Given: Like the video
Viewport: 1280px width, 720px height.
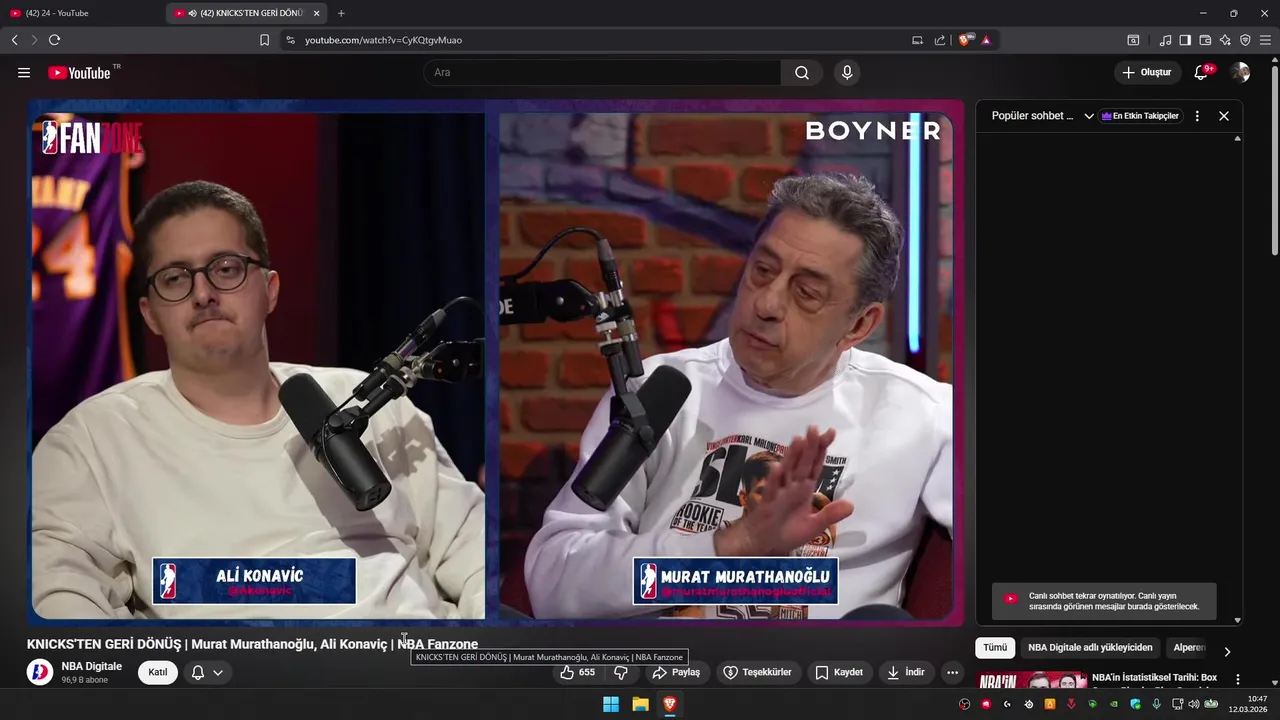Looking at the screenshot, I should (x=578, y=672).
